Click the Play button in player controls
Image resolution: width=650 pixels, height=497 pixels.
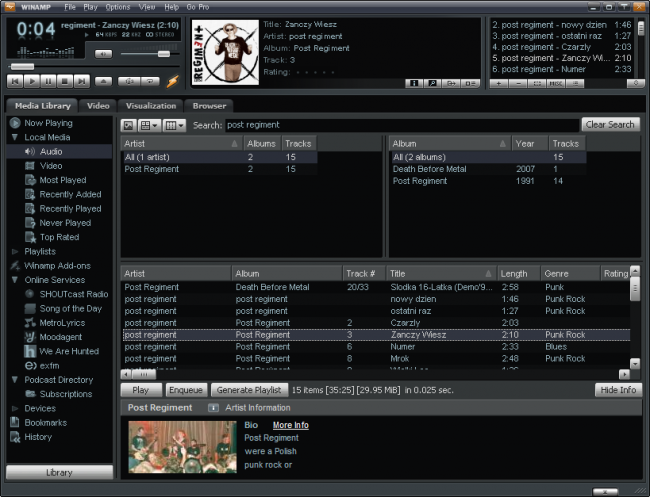32,81
